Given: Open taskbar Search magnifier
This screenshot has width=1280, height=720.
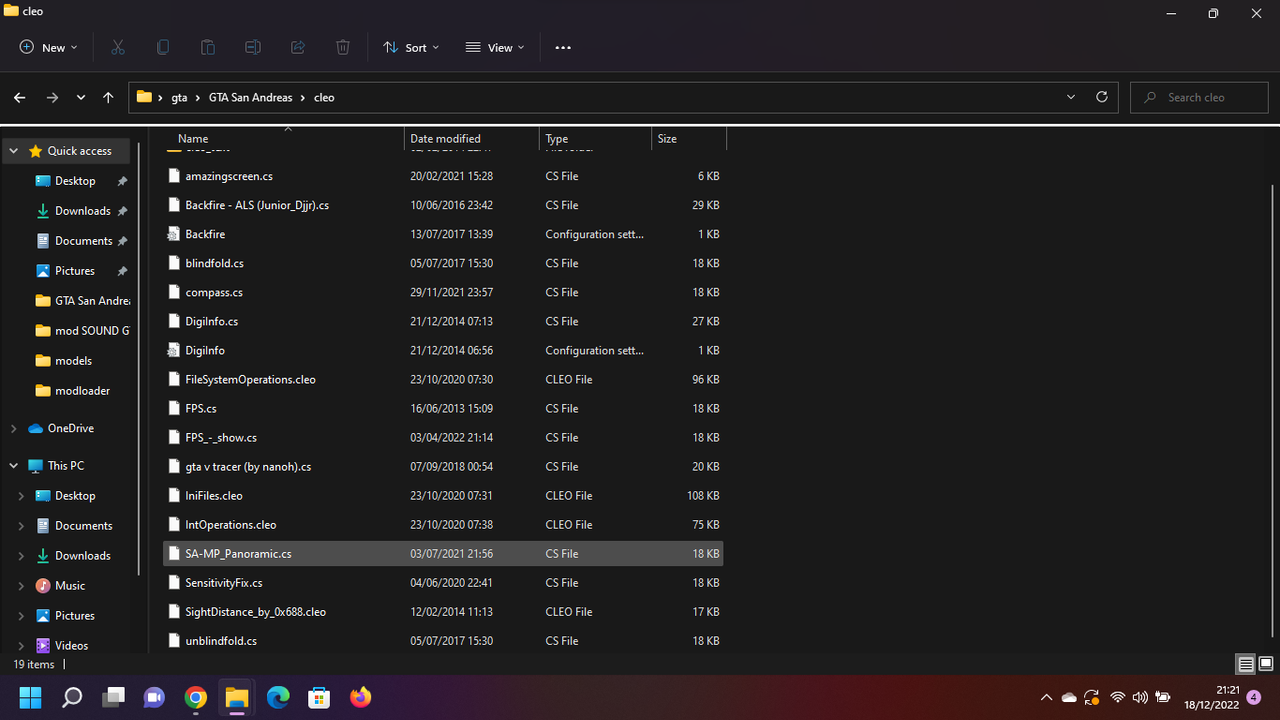Looking at the screenshot, I should click(72, 697).
